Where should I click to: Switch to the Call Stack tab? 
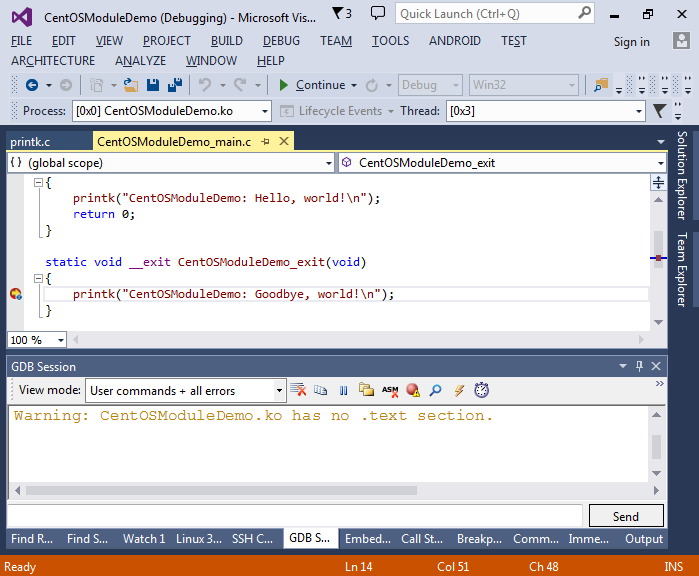[x=422, y=539]
